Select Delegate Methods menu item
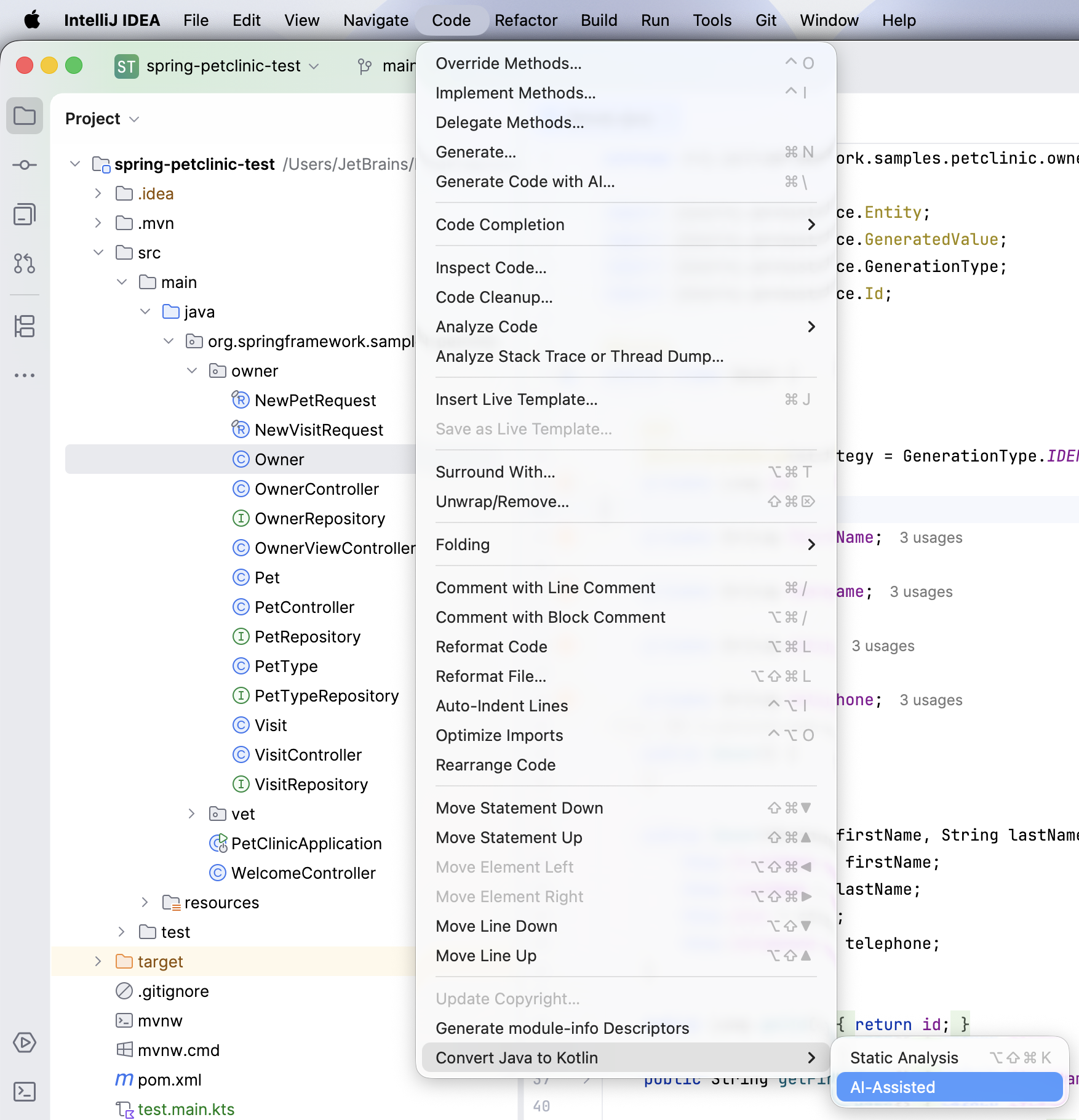 coord(626,122)
